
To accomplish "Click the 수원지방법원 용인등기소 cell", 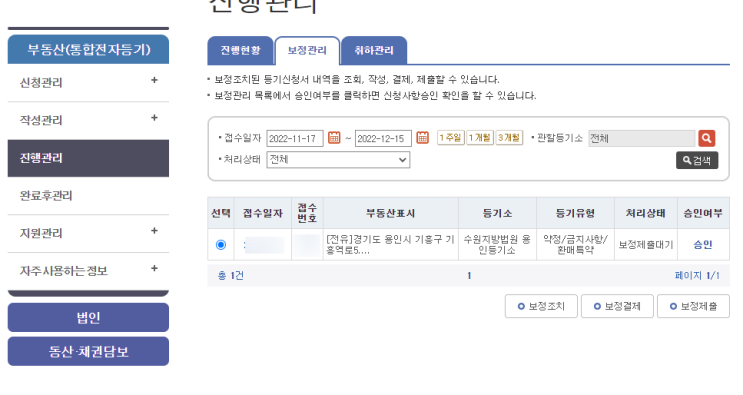I will click(x=497, y=245).
